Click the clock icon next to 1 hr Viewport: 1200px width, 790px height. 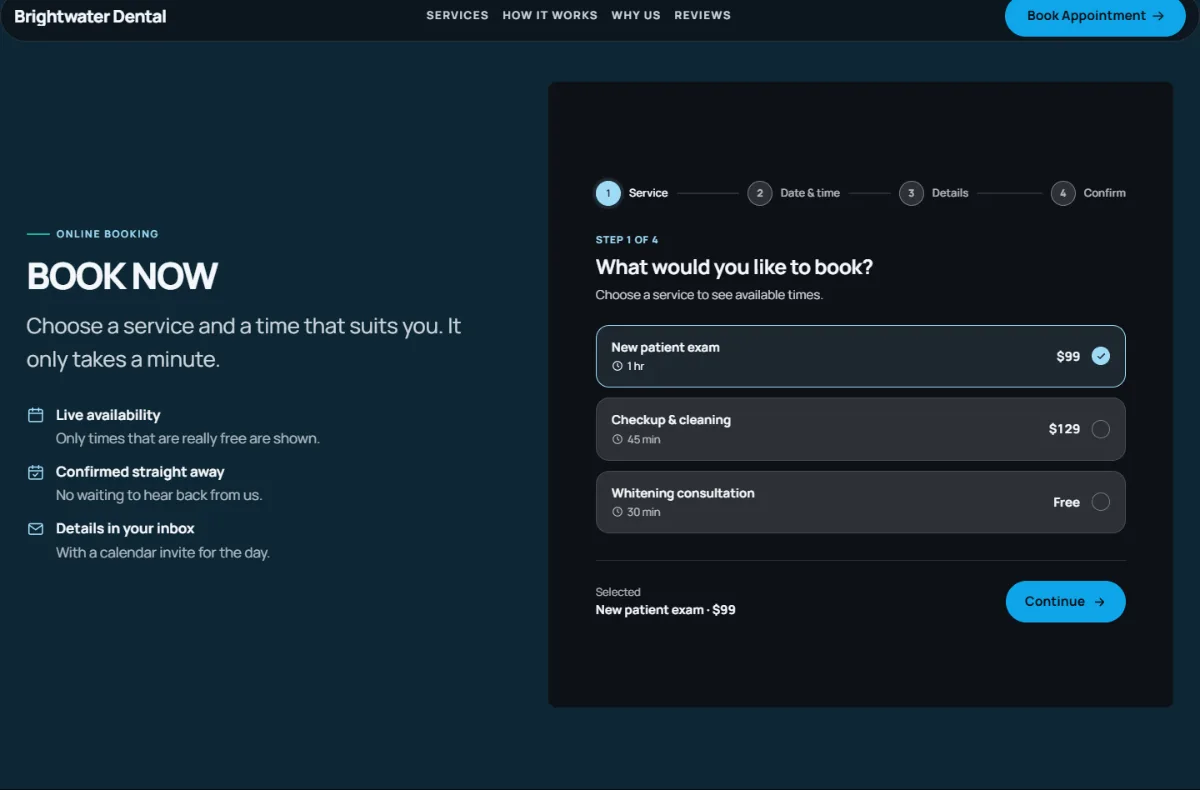coord(617,367)
